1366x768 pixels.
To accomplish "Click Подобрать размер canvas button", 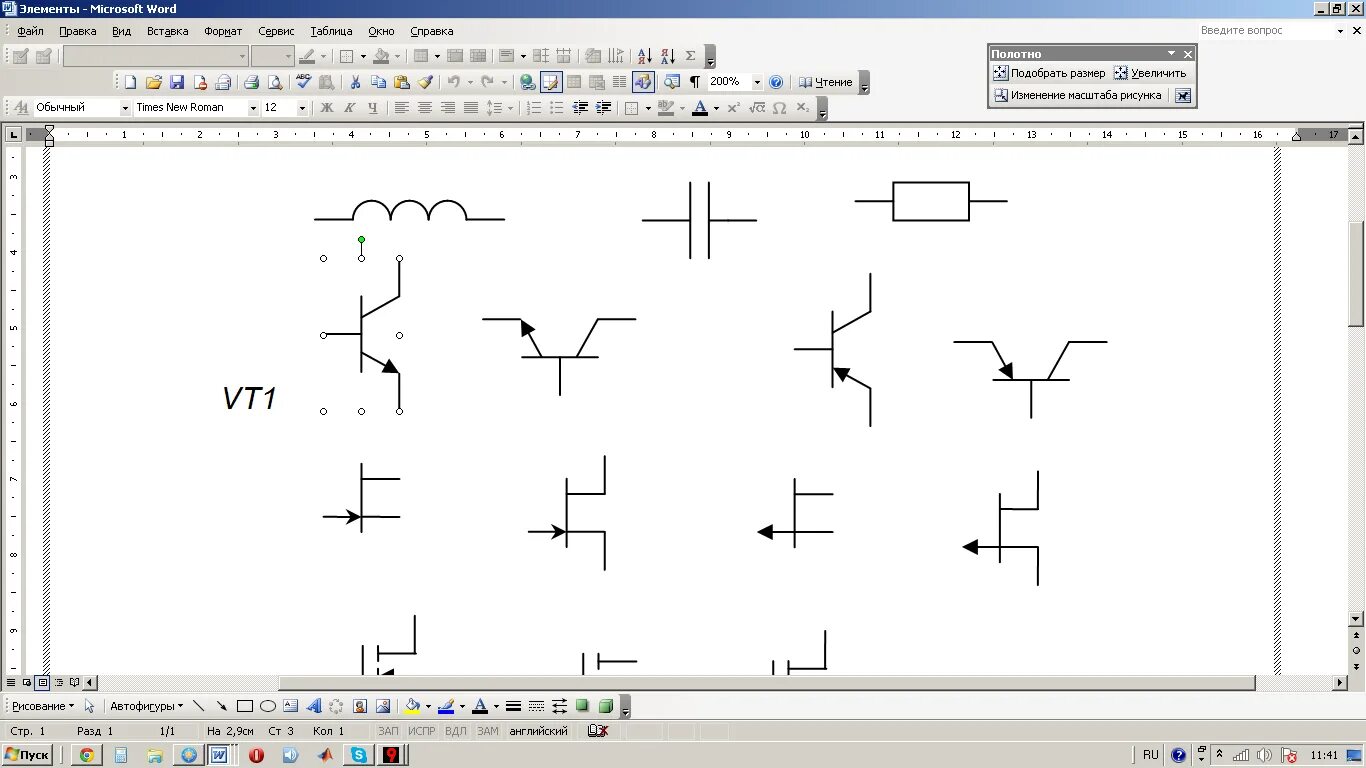I will pyautogui.click(x=1049, y=73).
